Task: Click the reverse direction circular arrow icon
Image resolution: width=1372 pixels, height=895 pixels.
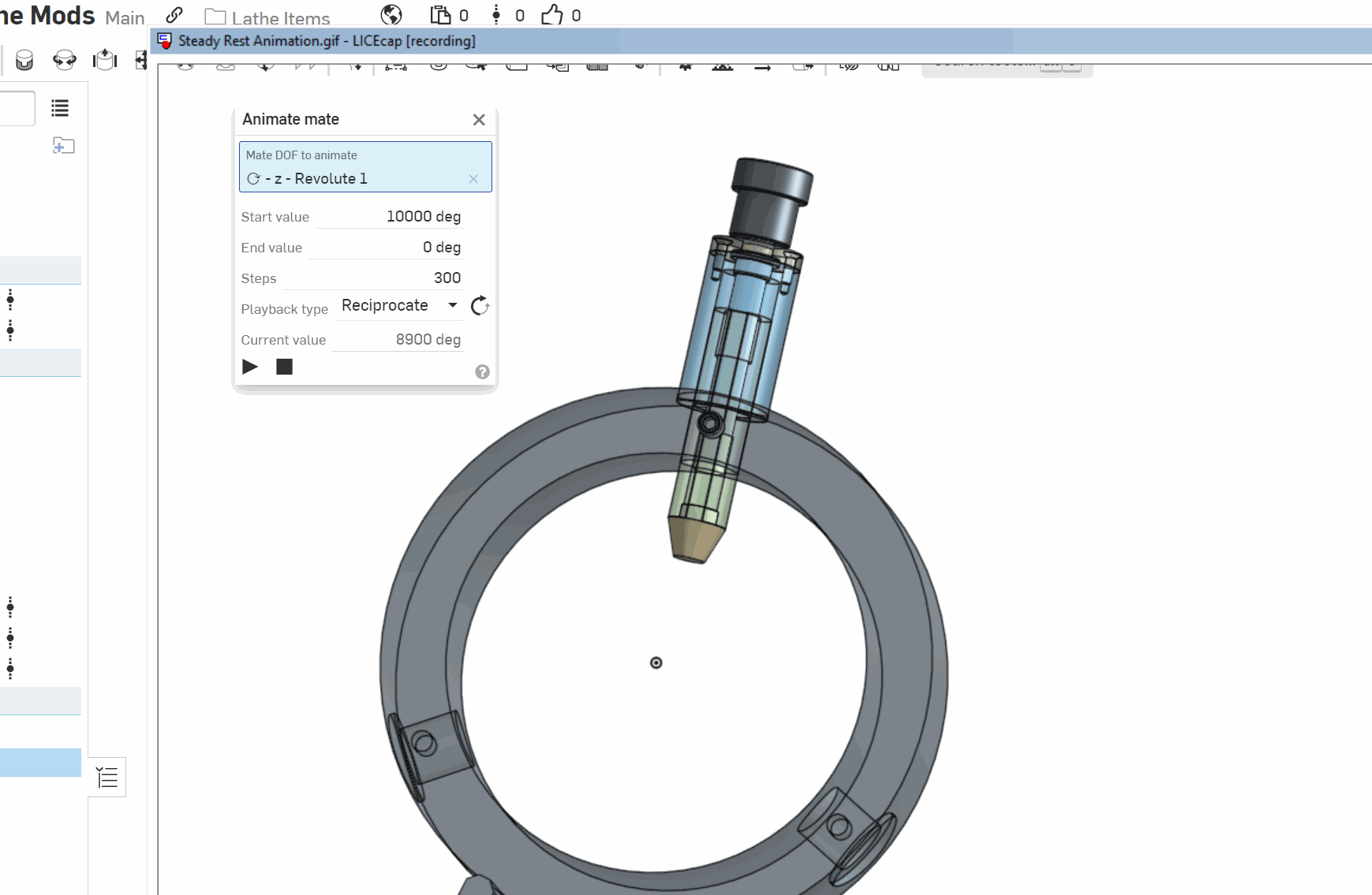Action: coord(480,306)
